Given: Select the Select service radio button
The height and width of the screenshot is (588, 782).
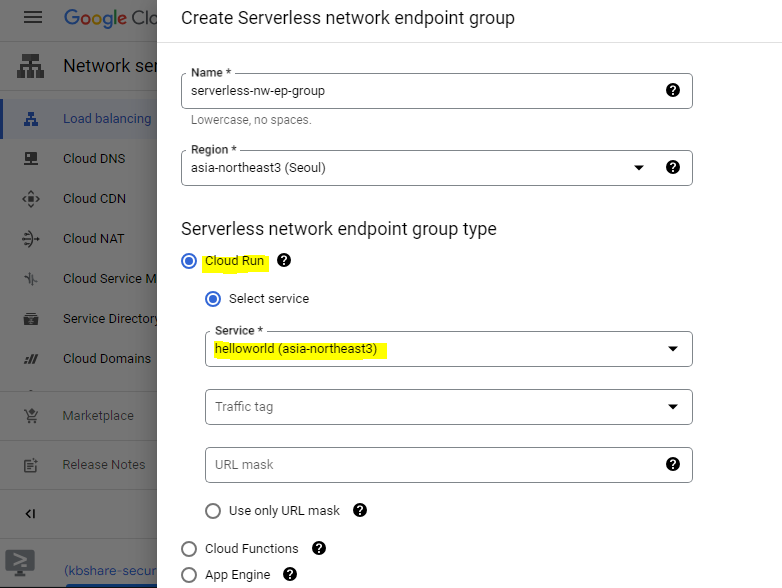Looking at the screenshot, I should (x=213, y=299).
